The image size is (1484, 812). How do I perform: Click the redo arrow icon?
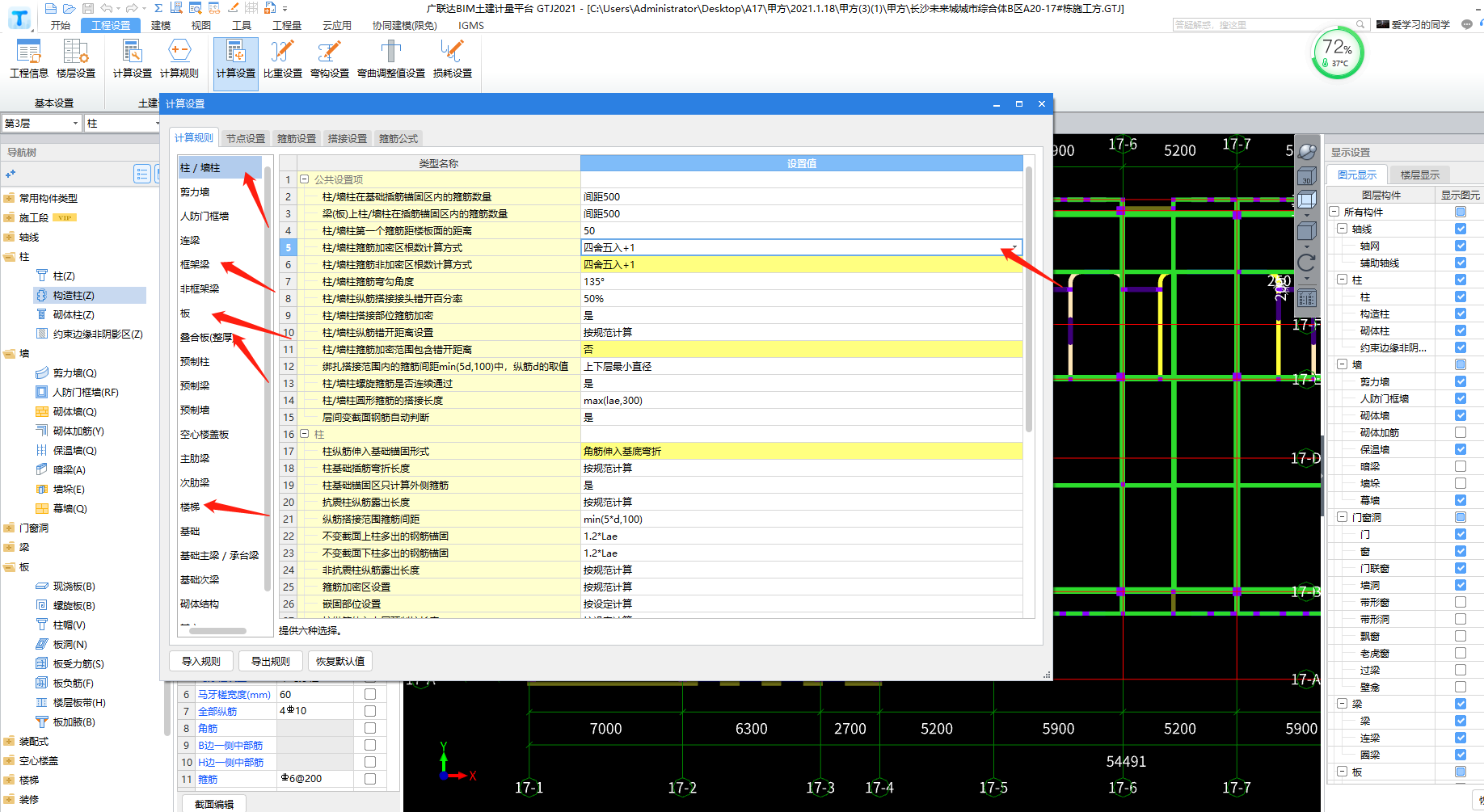[132, 8]
